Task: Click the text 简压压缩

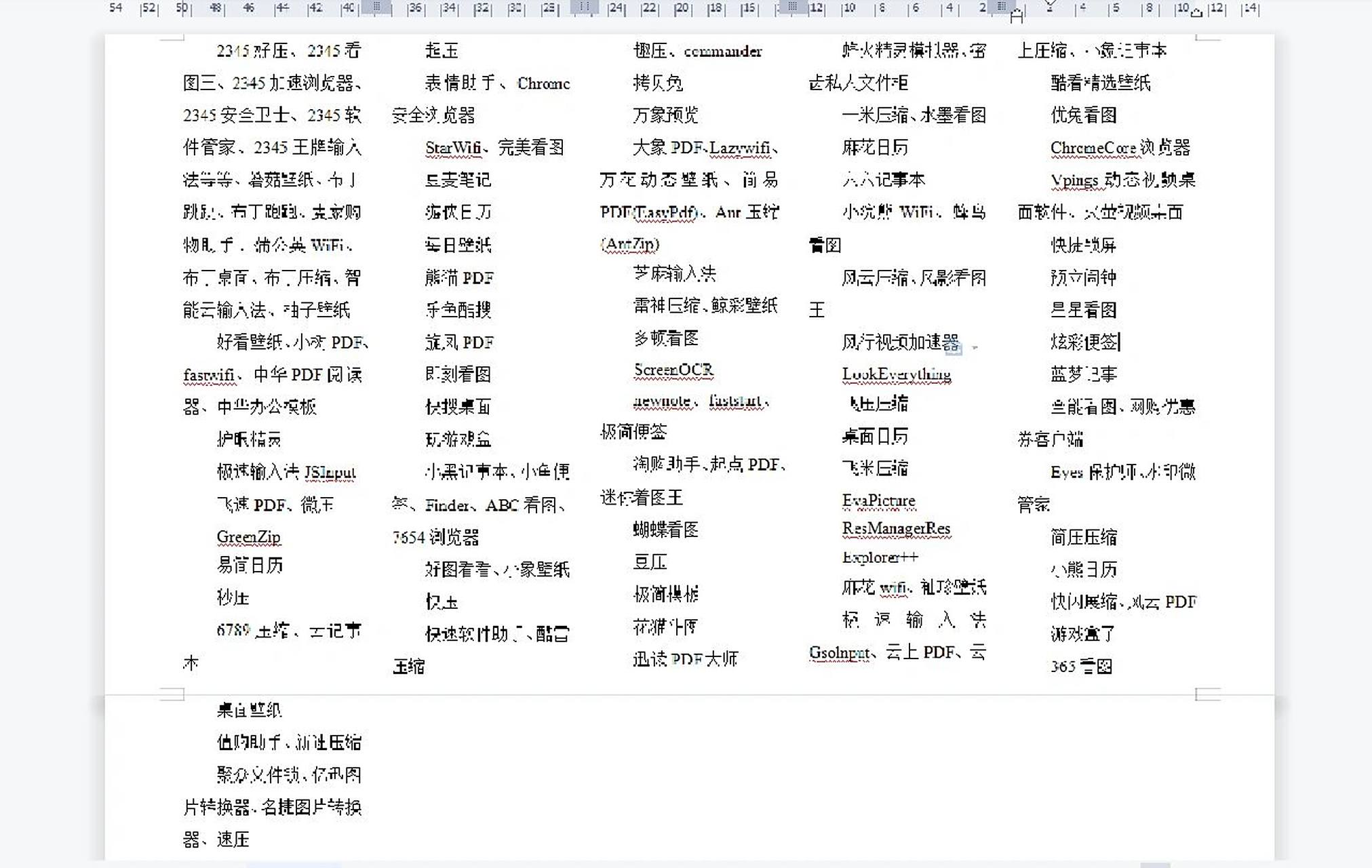Action: 1083,538
